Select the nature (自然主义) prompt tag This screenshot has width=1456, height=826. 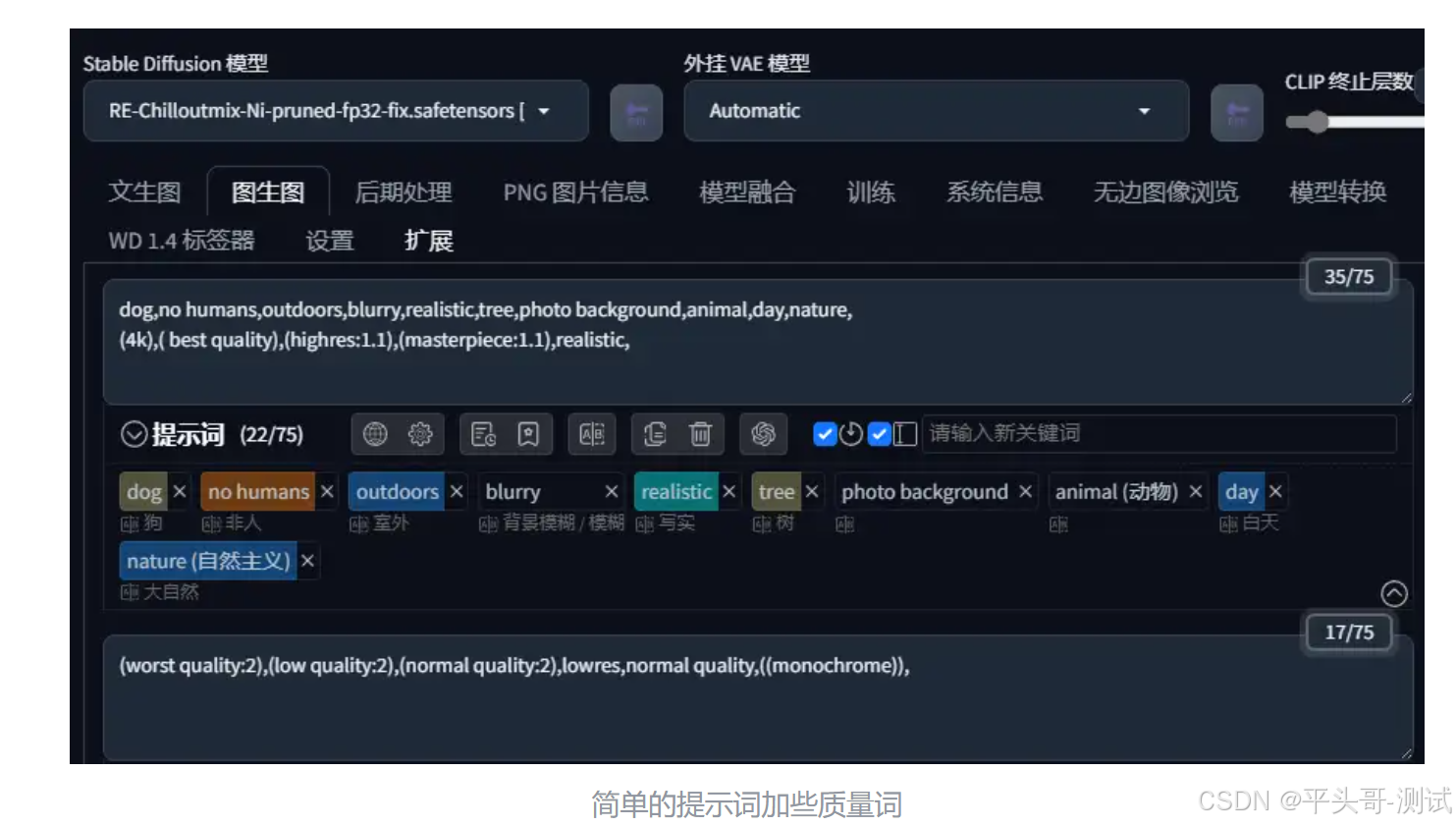click(208, 561)
